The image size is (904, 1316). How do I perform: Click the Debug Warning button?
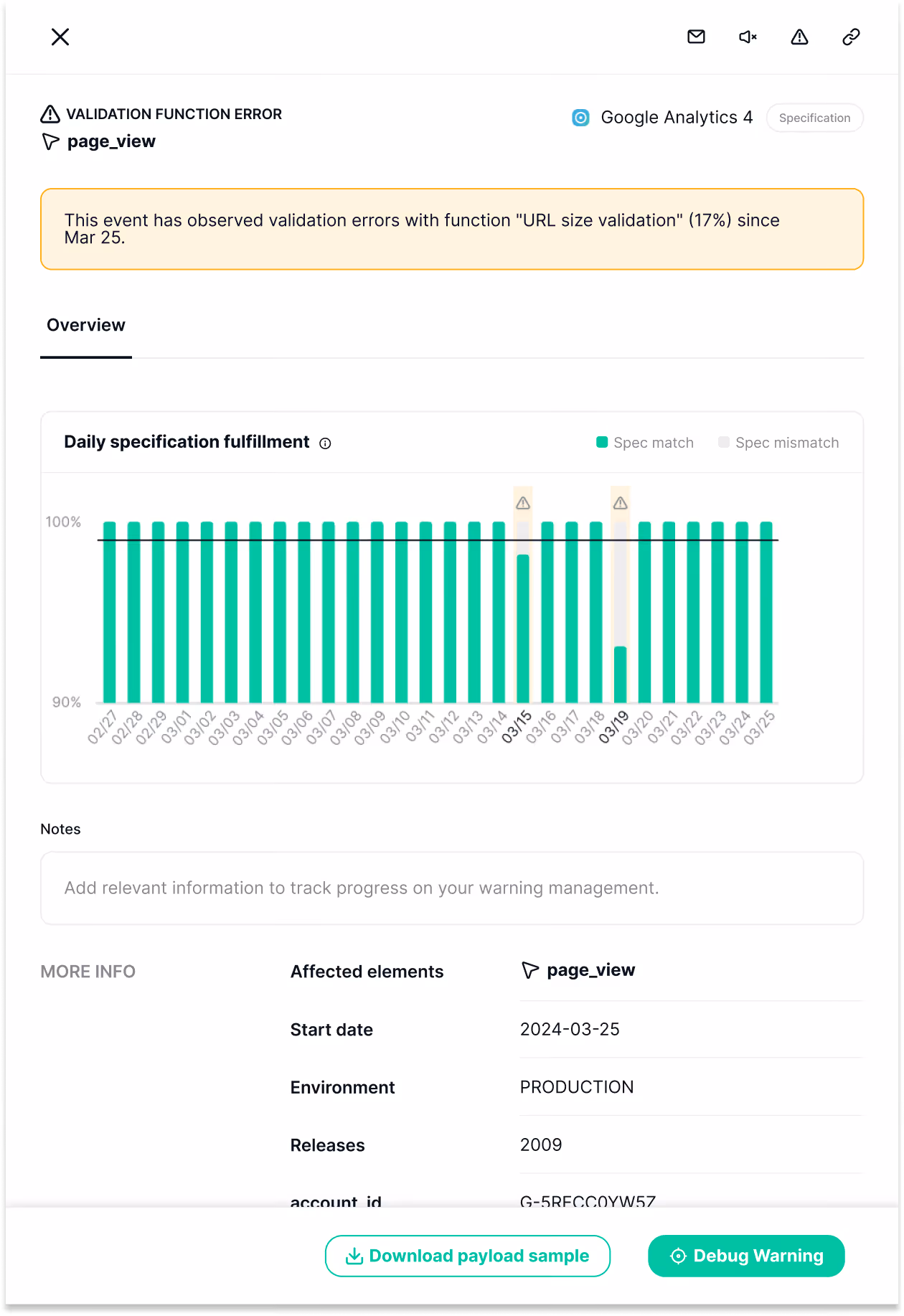click(x=746, y=1256)
